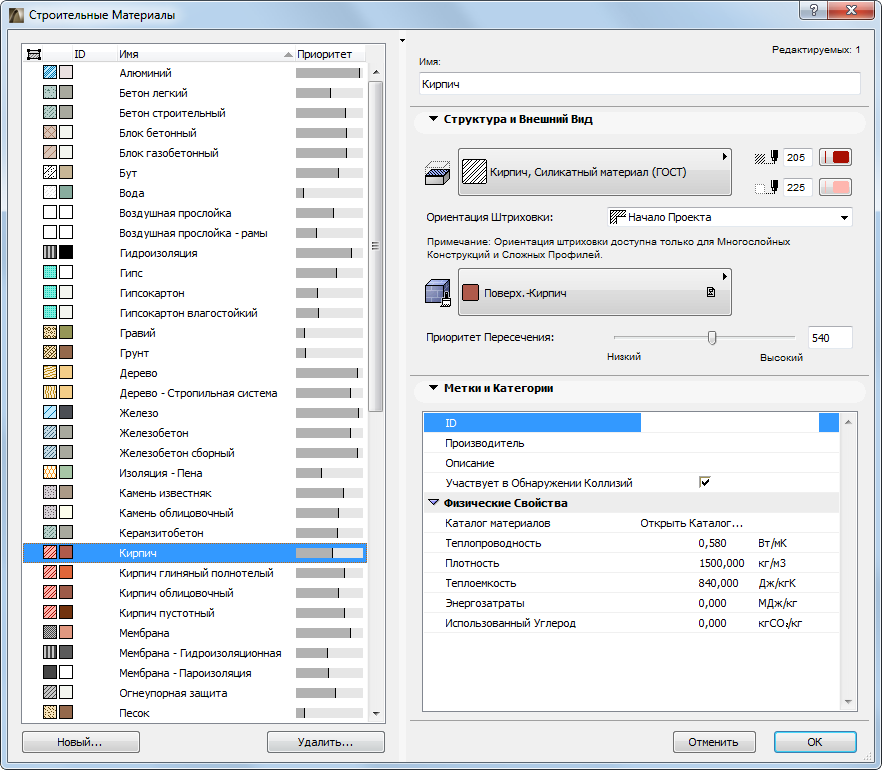Click the fill pattern icon of Гидроизоляция row
The height and width of the screenshot is (770, 882).
(50, 252)
